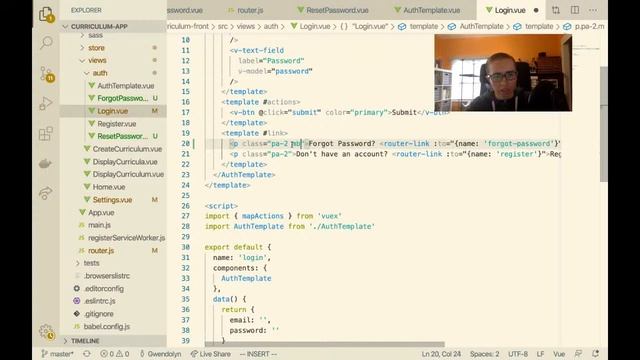Expand the tests folder
Viewport: 640px width, 360px height.
pyautogui.click(x=91, y=263)
